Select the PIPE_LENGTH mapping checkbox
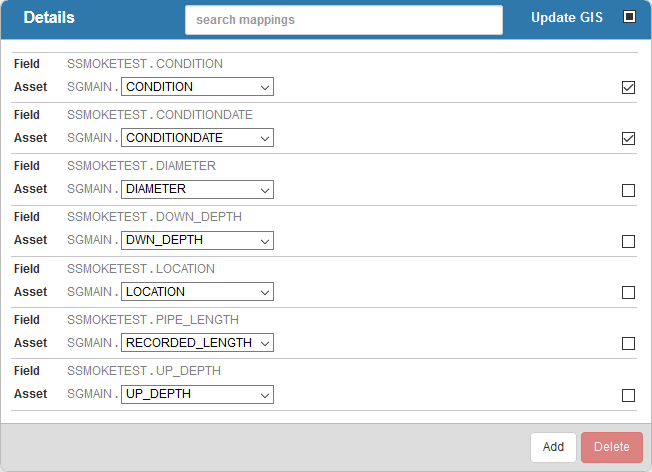The image size is (652, 472). (628, 343)
